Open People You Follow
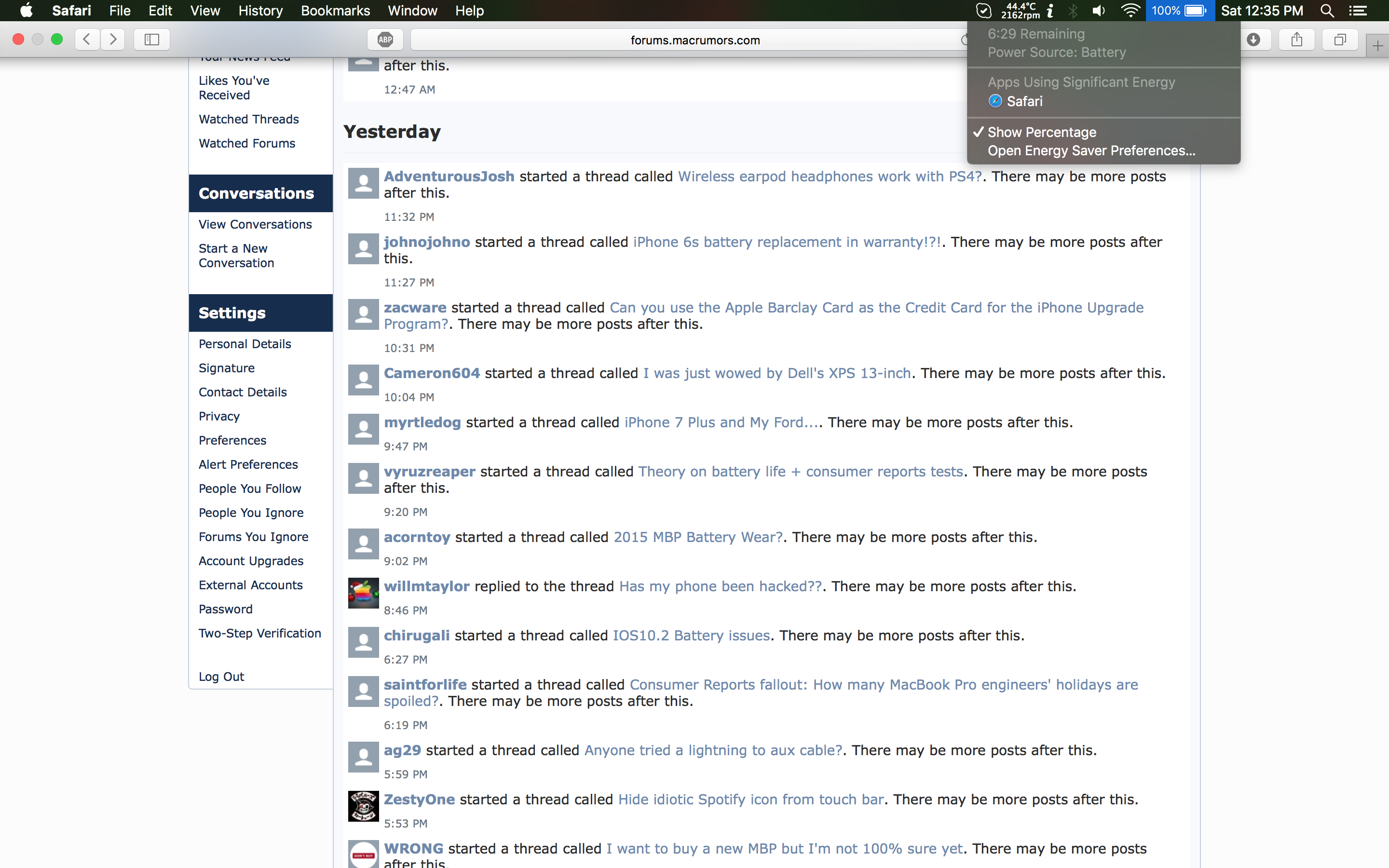 coord(250,488)
